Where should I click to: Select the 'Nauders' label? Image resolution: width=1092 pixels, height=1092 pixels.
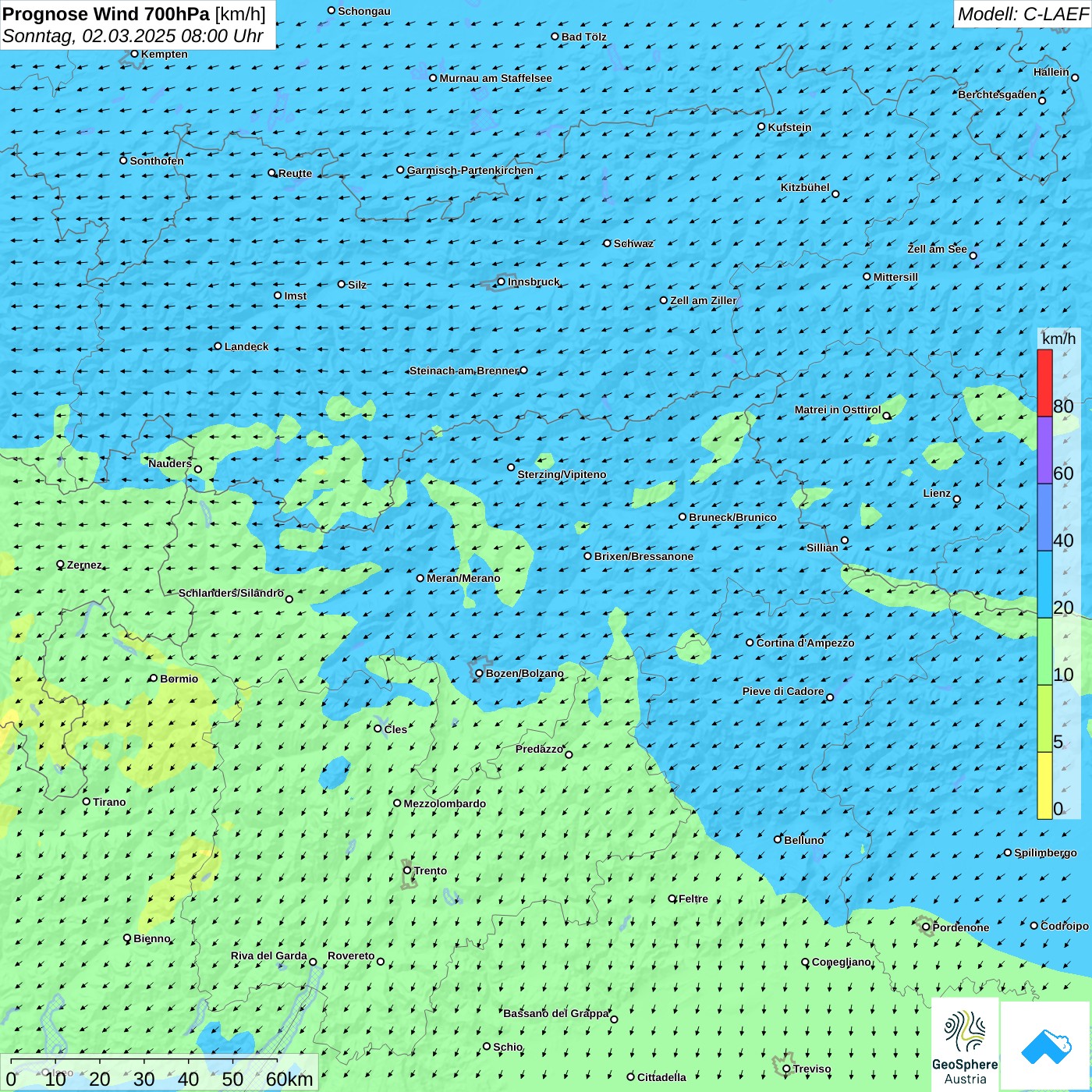[x=170, y=463]
